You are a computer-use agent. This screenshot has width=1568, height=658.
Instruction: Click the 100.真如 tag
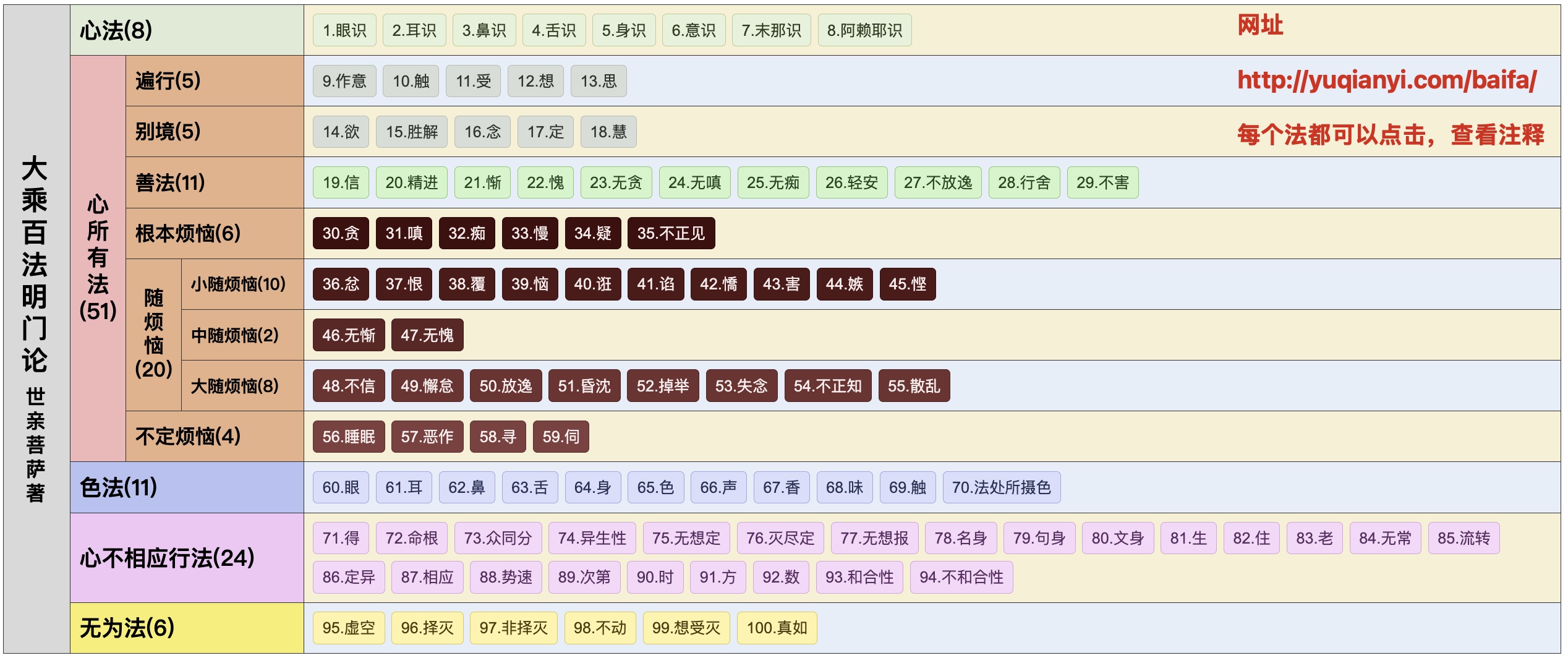tap(777, 628)
